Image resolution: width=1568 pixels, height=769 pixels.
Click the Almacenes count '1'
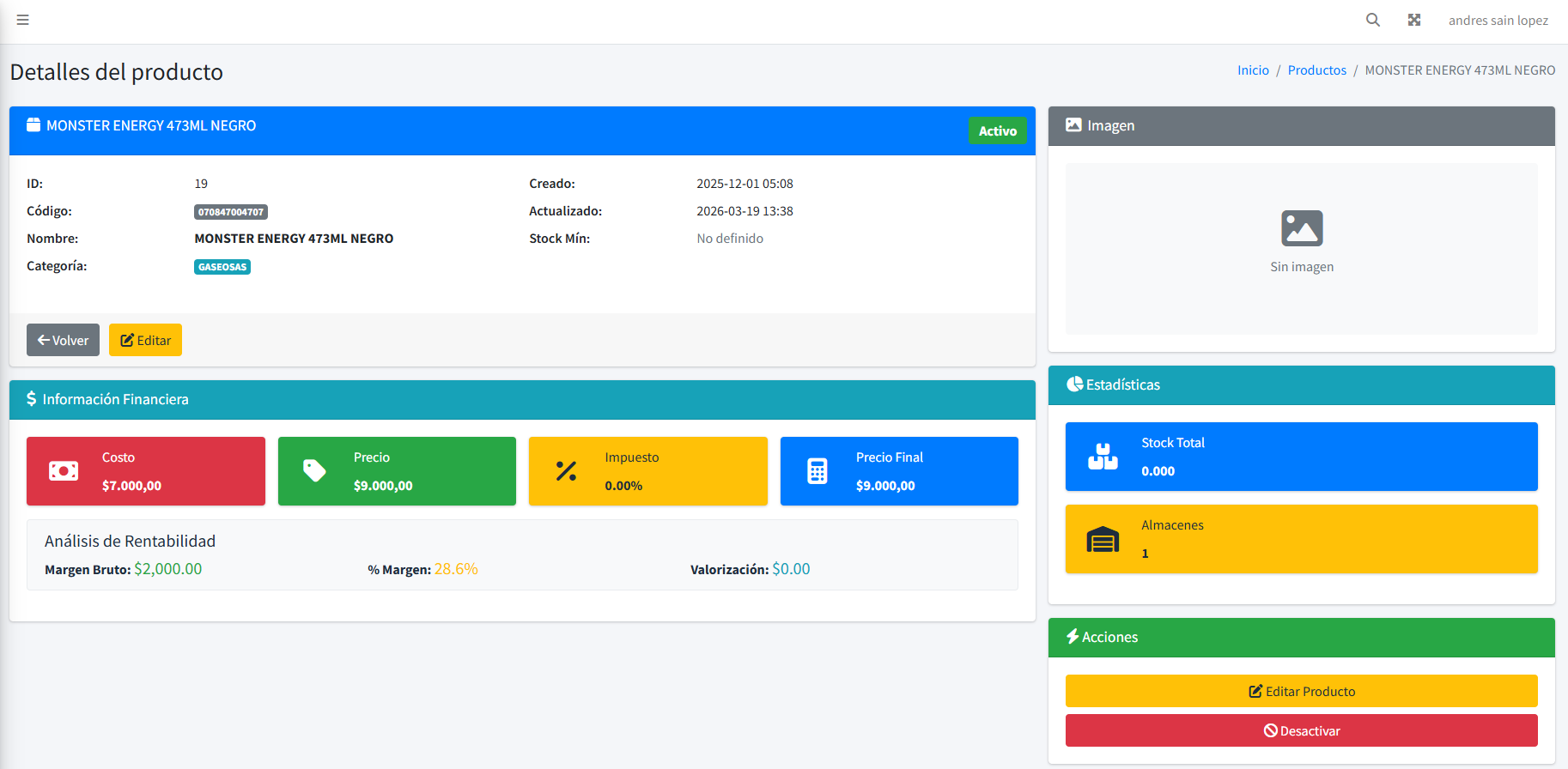coord(1145,554)
